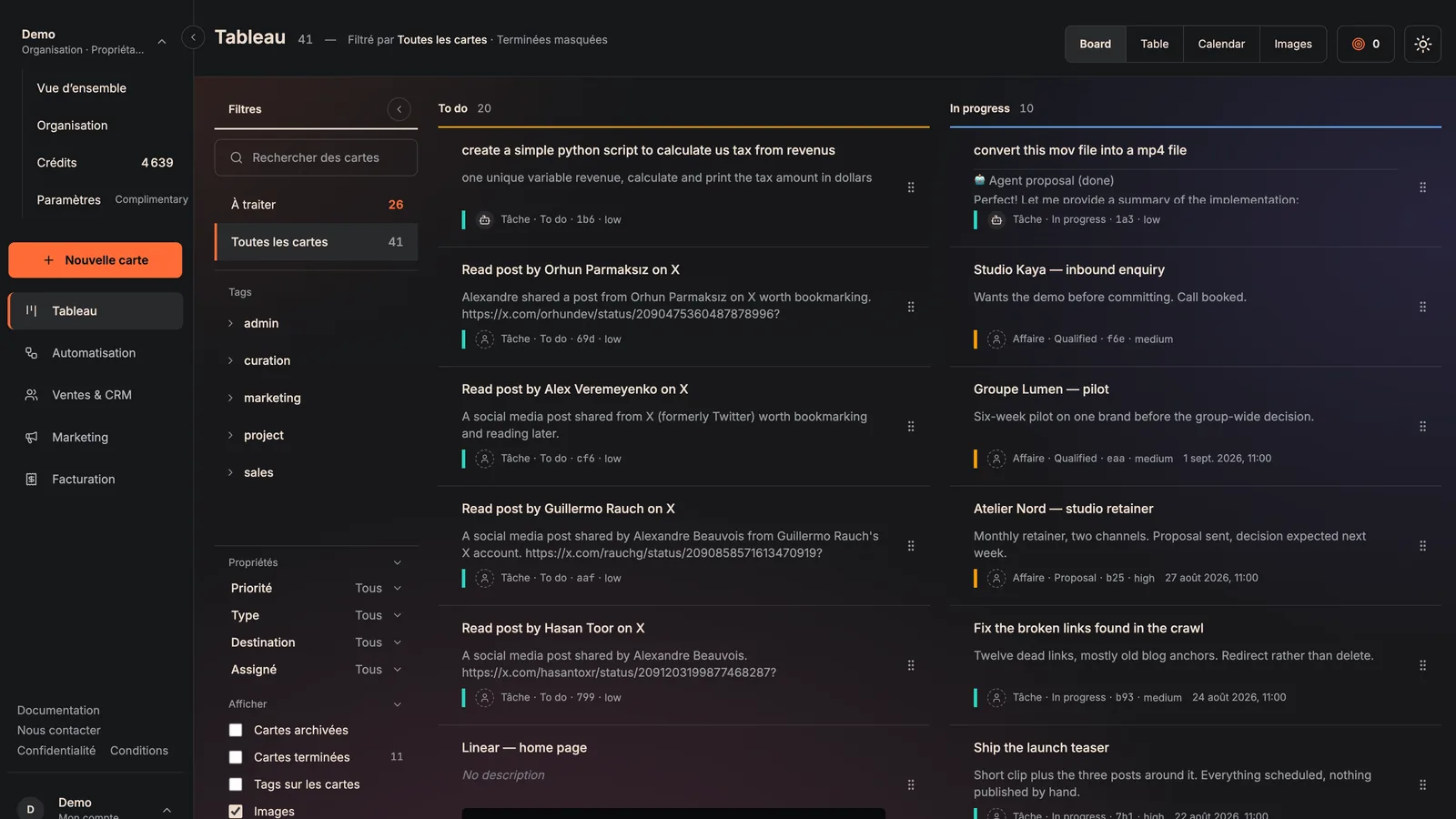Open drag handle menu for python script card
This screenshot has height=819, width=1456.
tap(911, 187)
